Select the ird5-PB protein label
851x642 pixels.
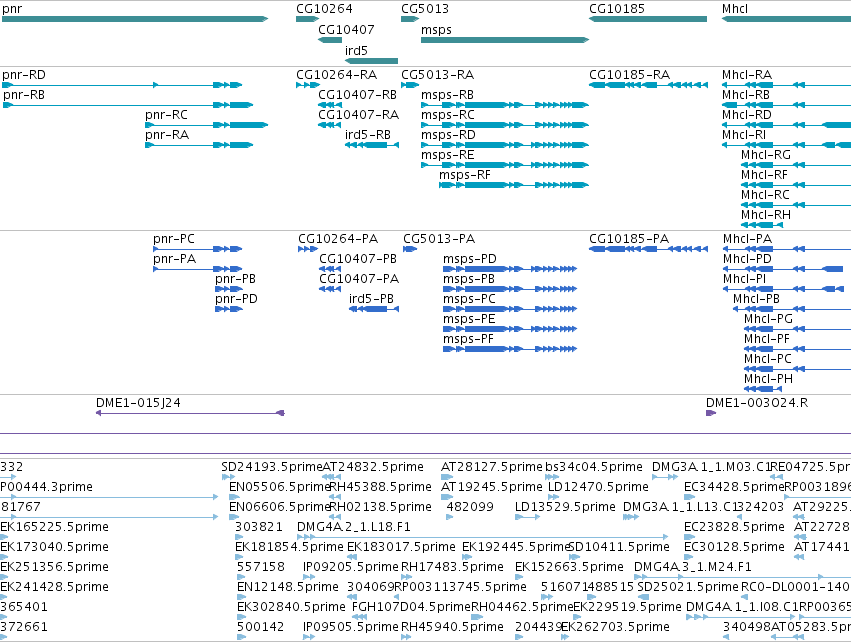tap(371, 299)
